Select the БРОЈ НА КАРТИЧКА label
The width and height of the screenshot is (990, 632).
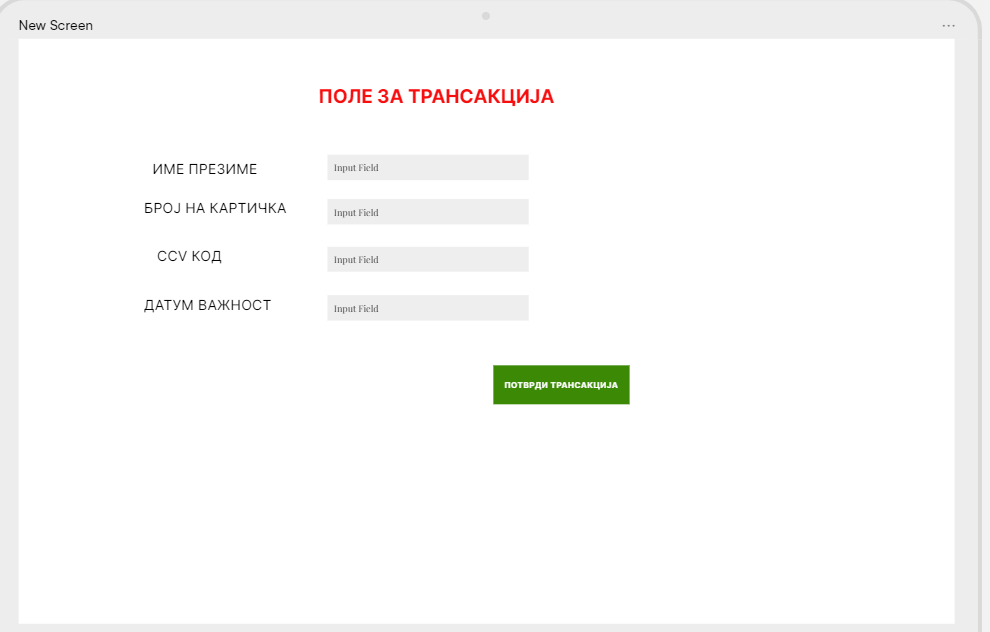[x=215, y=208]
